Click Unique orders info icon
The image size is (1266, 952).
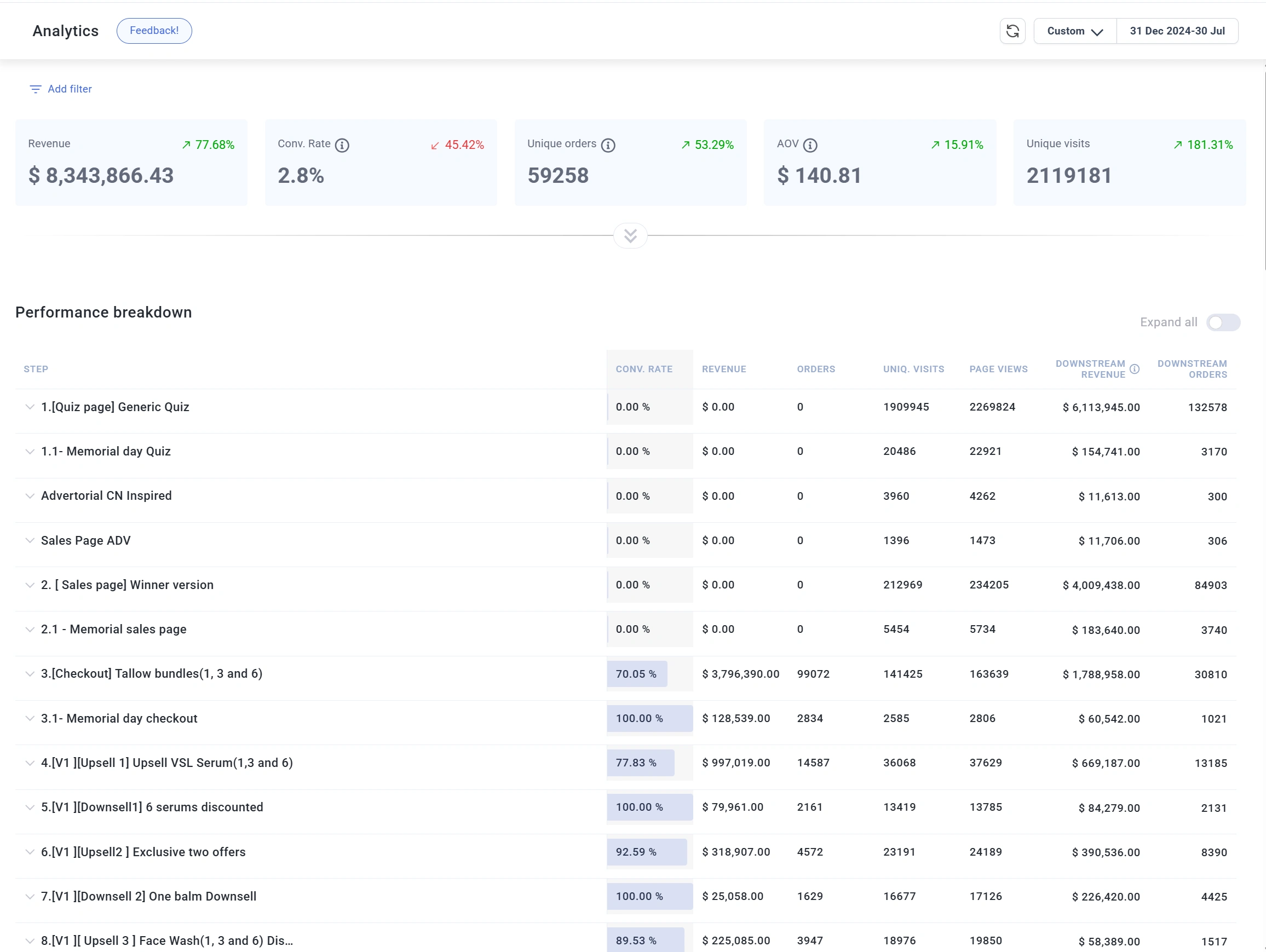pos(608,145)
